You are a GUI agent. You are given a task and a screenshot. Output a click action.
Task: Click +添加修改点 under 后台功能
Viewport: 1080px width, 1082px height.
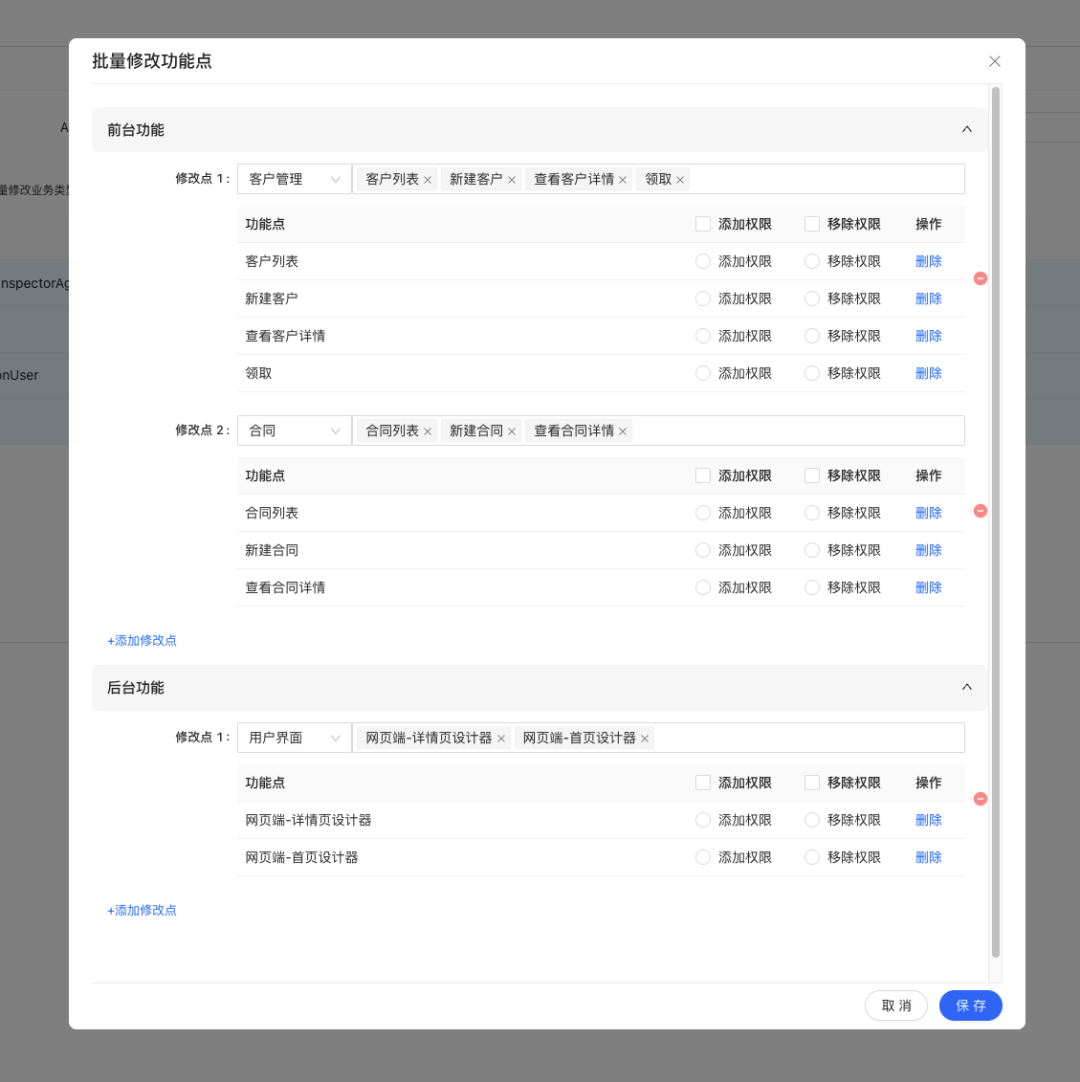click(x=142, y=910)
